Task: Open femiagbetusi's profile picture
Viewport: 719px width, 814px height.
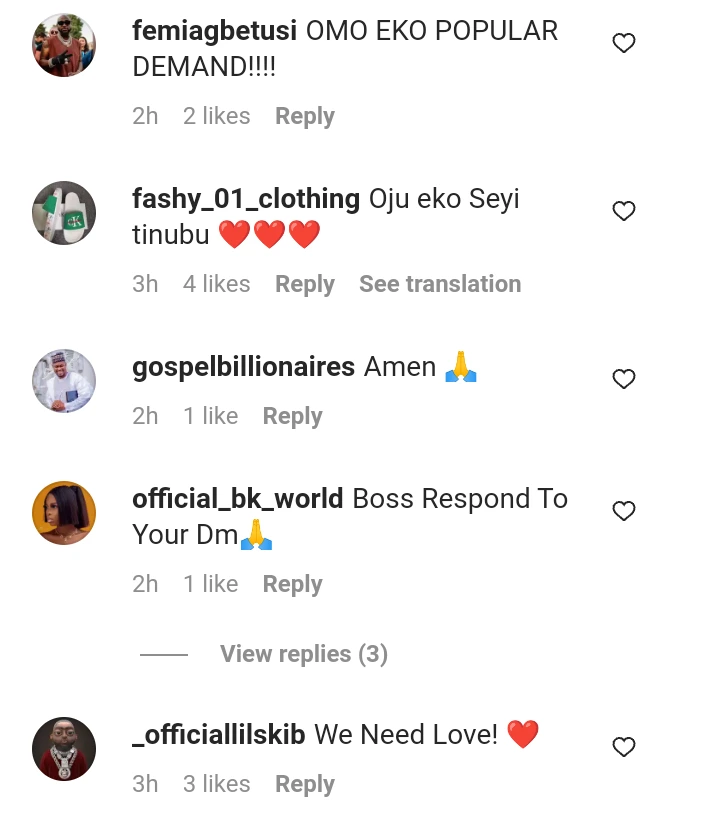Action: click(x=64, y=45)
